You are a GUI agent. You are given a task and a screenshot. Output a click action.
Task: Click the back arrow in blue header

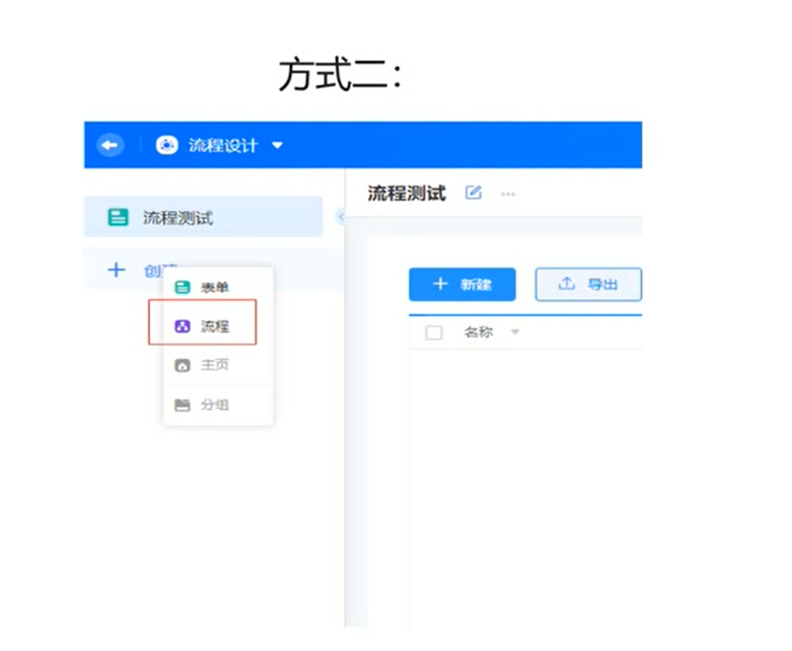point(110,145)
